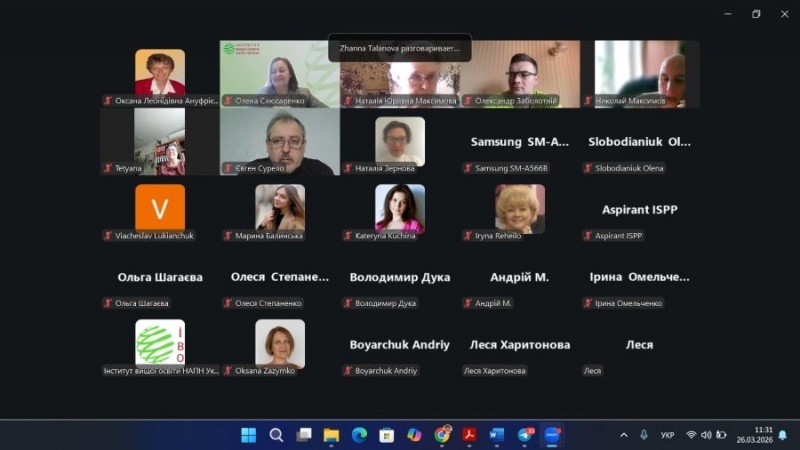Click muted mic icon beside Boyarchuk Andriy

(347, 371)
